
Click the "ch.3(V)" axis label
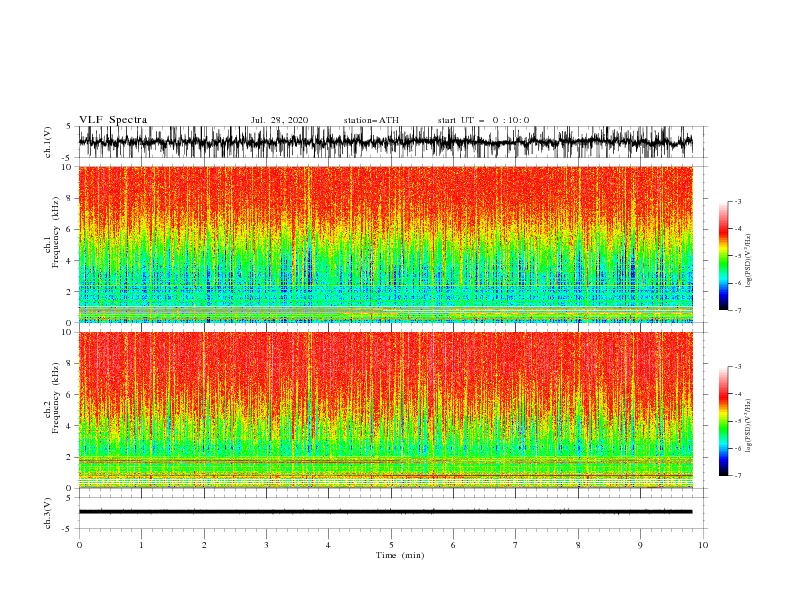48,513
